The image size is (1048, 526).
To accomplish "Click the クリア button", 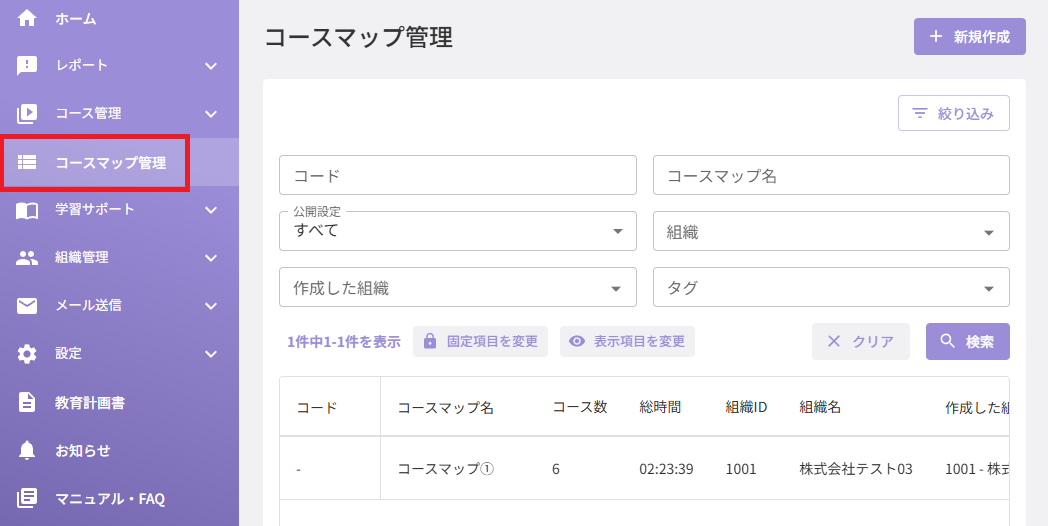I will (x=861, y=342).
